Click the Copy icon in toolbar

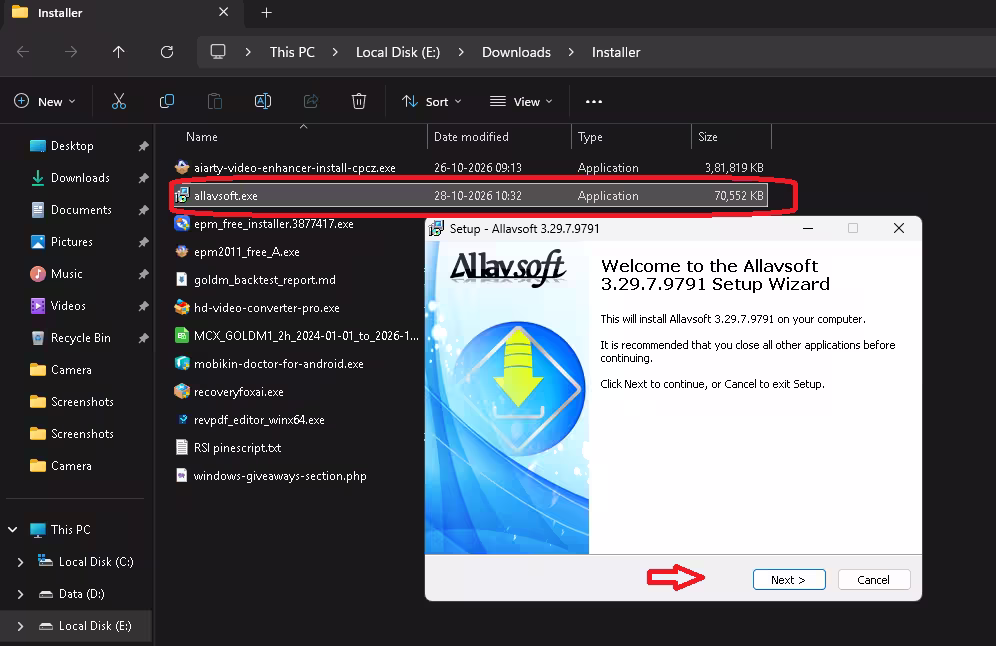[x=166, y=101]
